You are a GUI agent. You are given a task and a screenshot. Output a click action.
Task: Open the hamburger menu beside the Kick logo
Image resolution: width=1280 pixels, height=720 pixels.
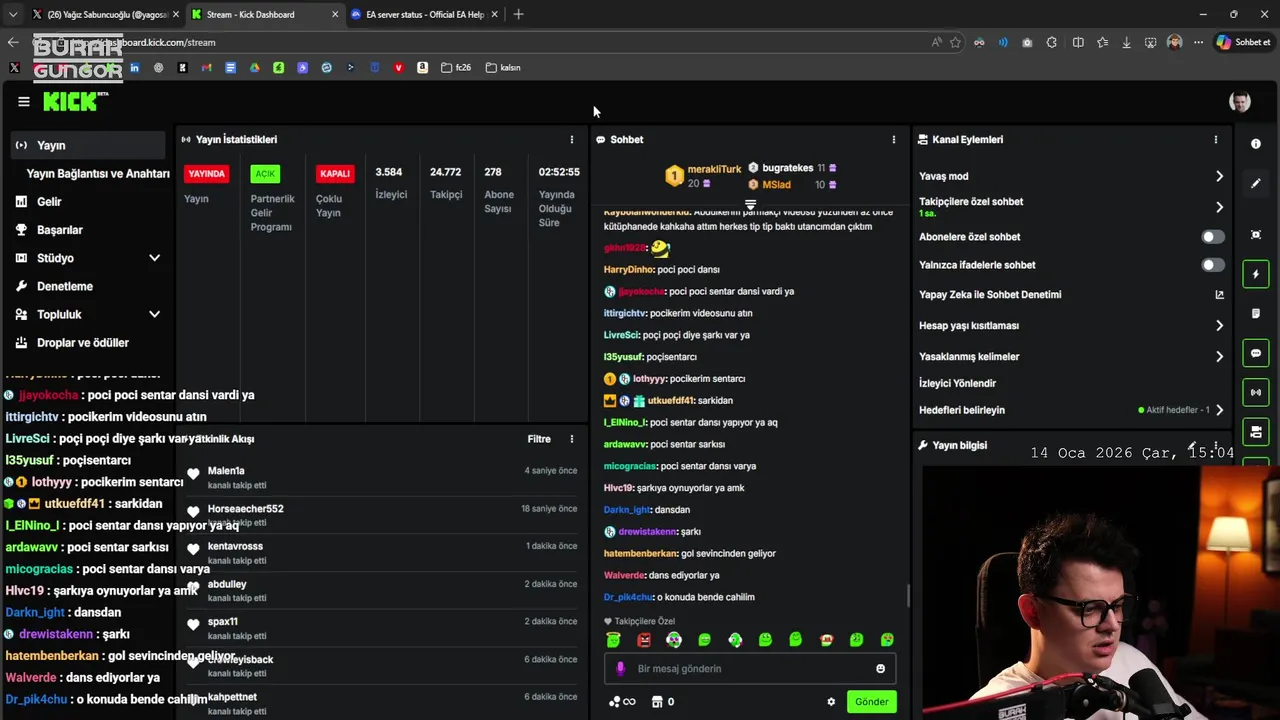[24, 101]
